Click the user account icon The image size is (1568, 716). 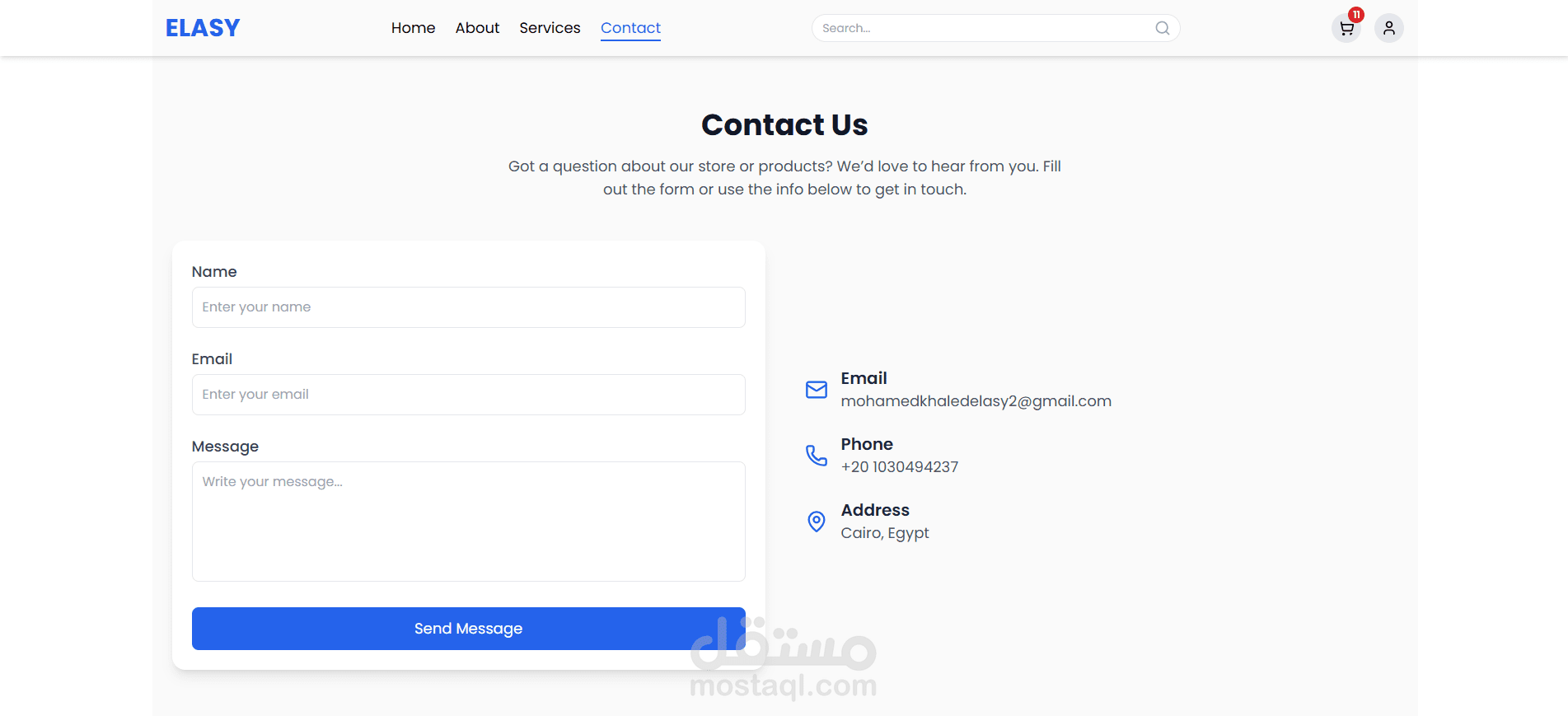click(1388, 28)
